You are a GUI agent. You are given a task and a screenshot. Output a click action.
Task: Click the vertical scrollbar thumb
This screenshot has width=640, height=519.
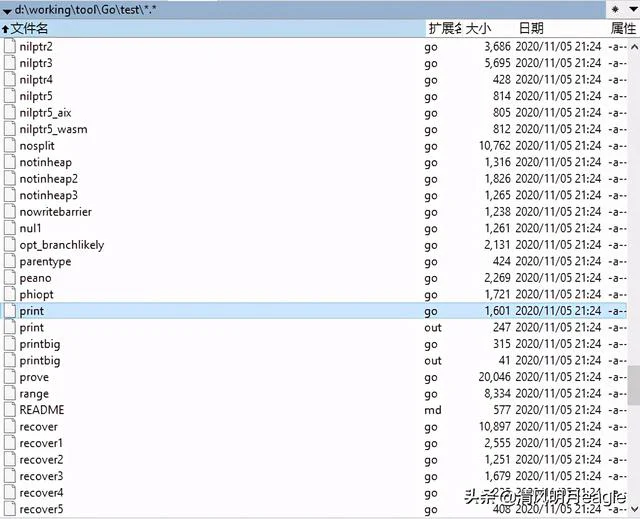634,385
